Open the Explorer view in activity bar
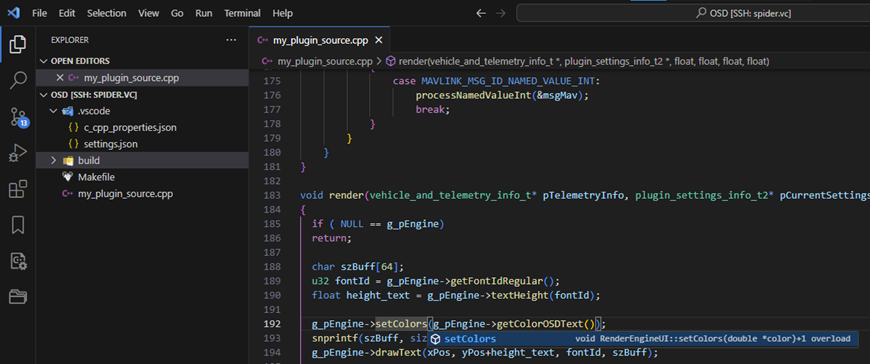The width and height of the screenshot is (870, 364). click(17, 44)
